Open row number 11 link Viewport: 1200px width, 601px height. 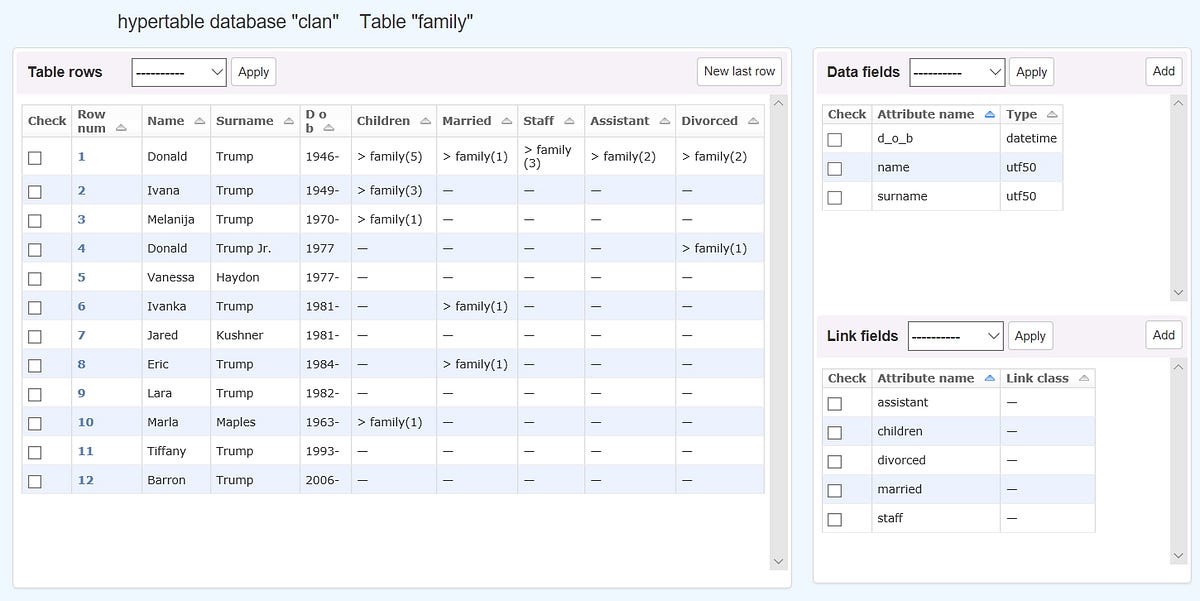point(86,452)
